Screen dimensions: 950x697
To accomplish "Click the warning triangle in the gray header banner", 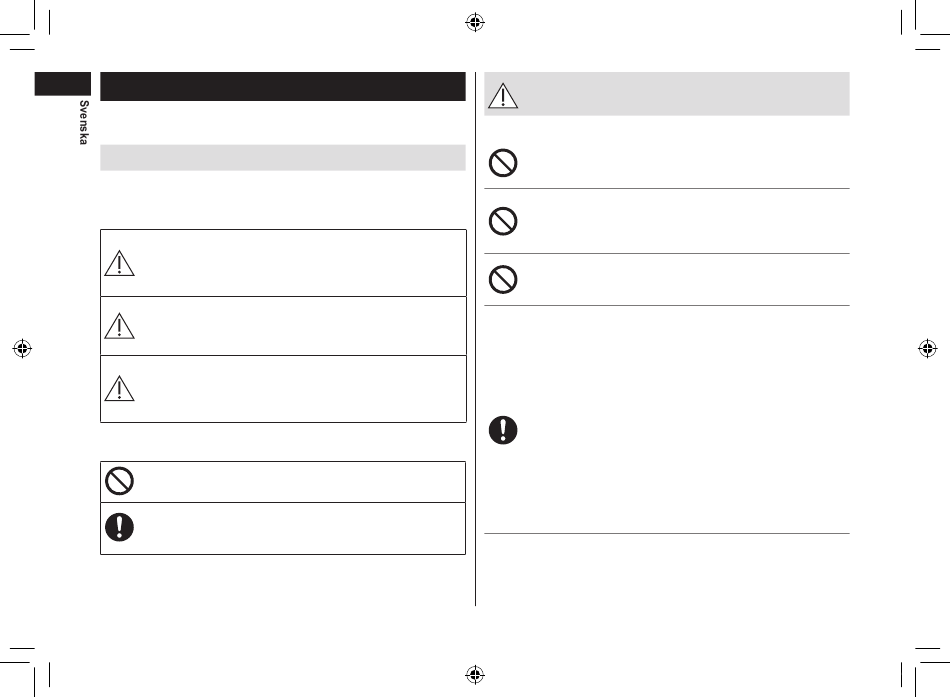I will (503, 96).
